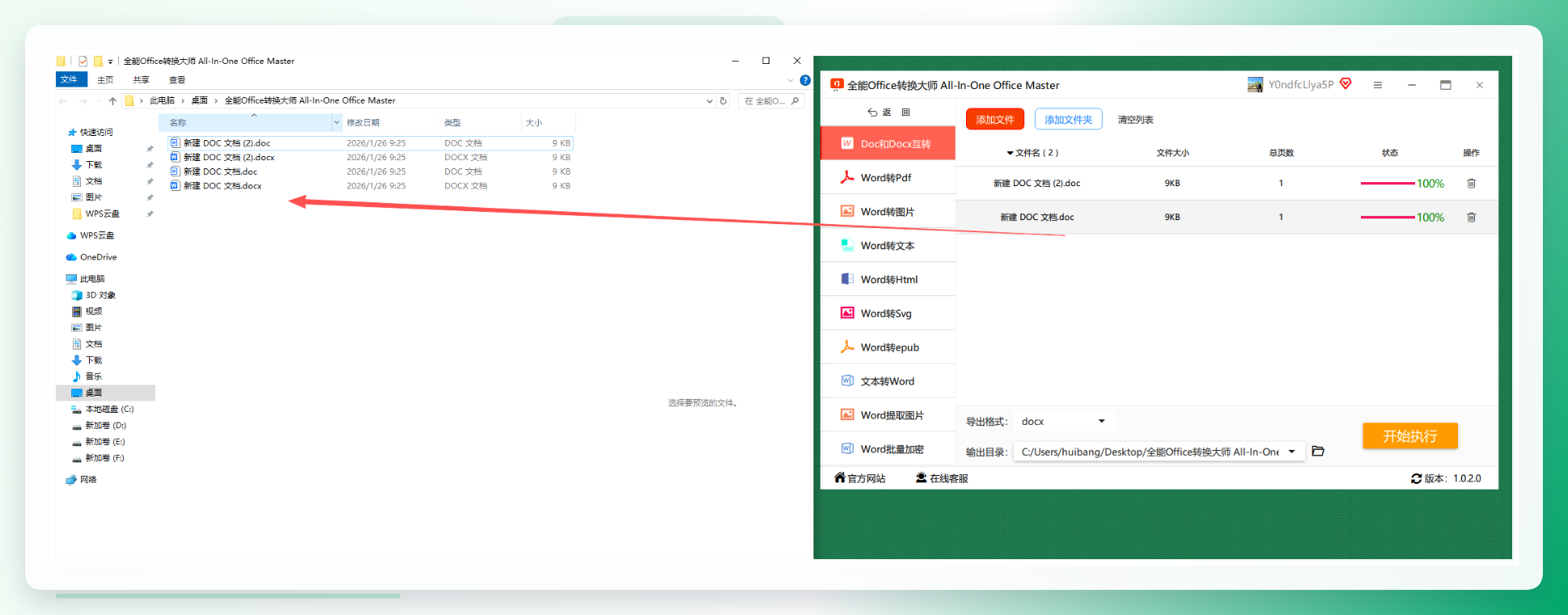Viewport: 1568px width, 615px height.
Task: Select 新建 DOC 文档.doc in File Explorer
Action: [370, 172]
